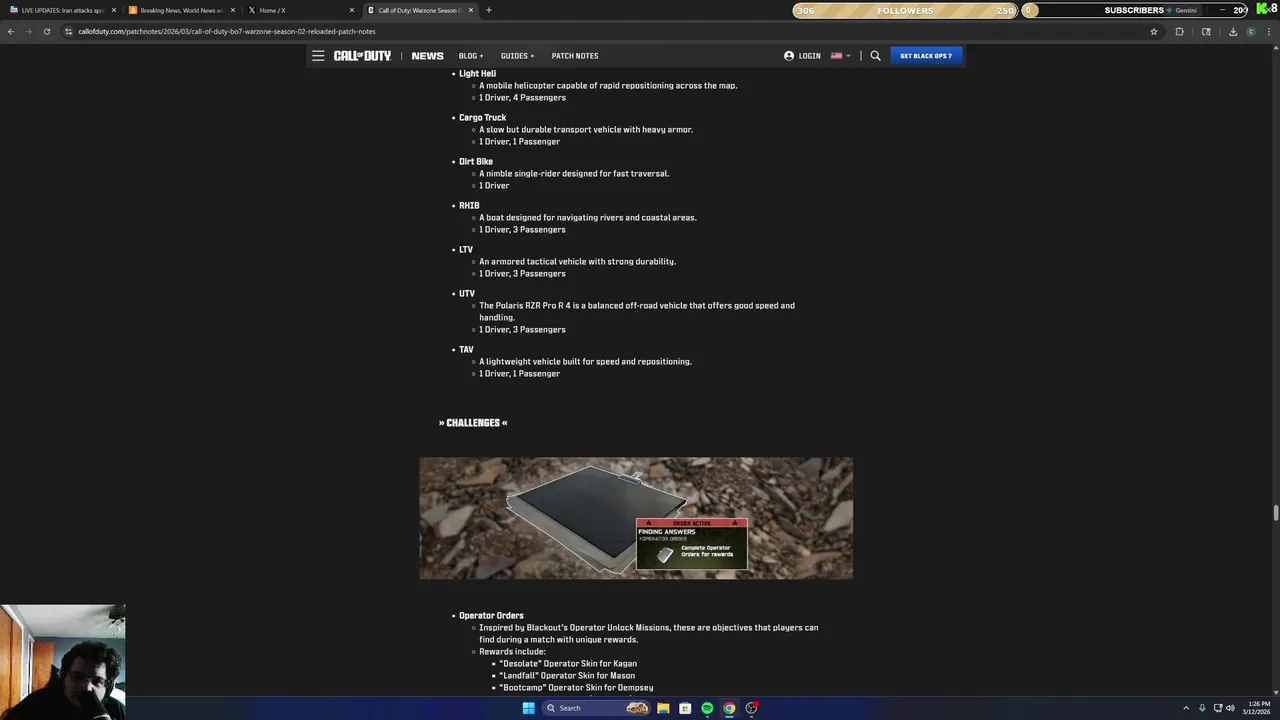Click the microphone icon in system tray
Image resolution: width=1280 pixels, height=720 pixels.
pyautogui.click(x=1202, y=708)
